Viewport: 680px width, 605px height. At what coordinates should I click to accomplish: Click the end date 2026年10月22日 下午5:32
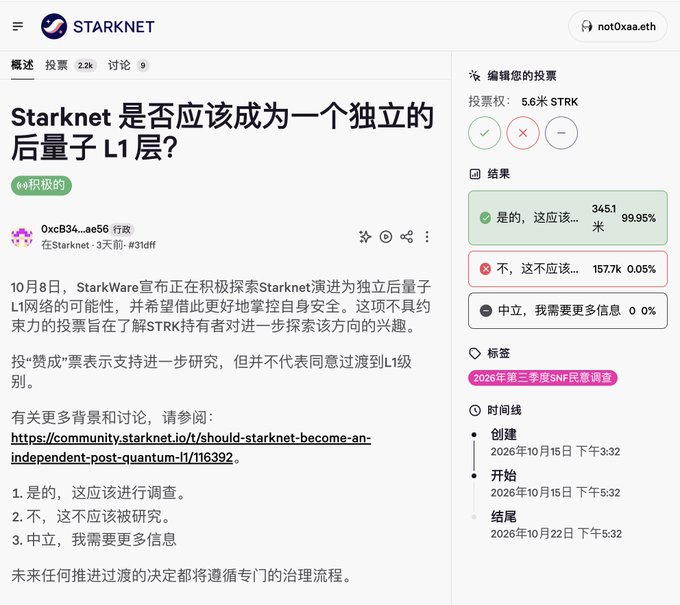pyautogui.click(x=556, y=533)
